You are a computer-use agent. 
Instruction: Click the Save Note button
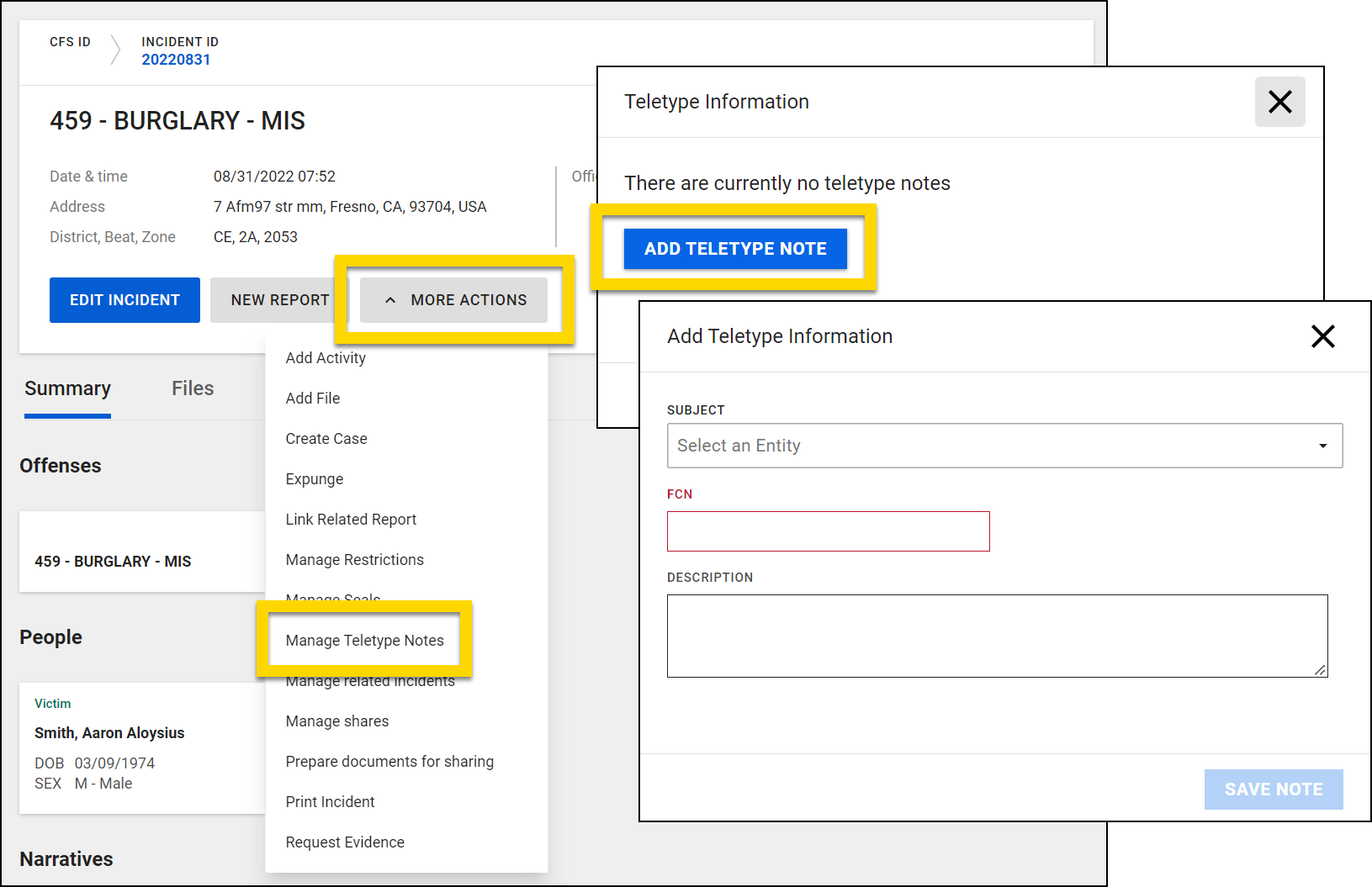[x=1273, y=789]
